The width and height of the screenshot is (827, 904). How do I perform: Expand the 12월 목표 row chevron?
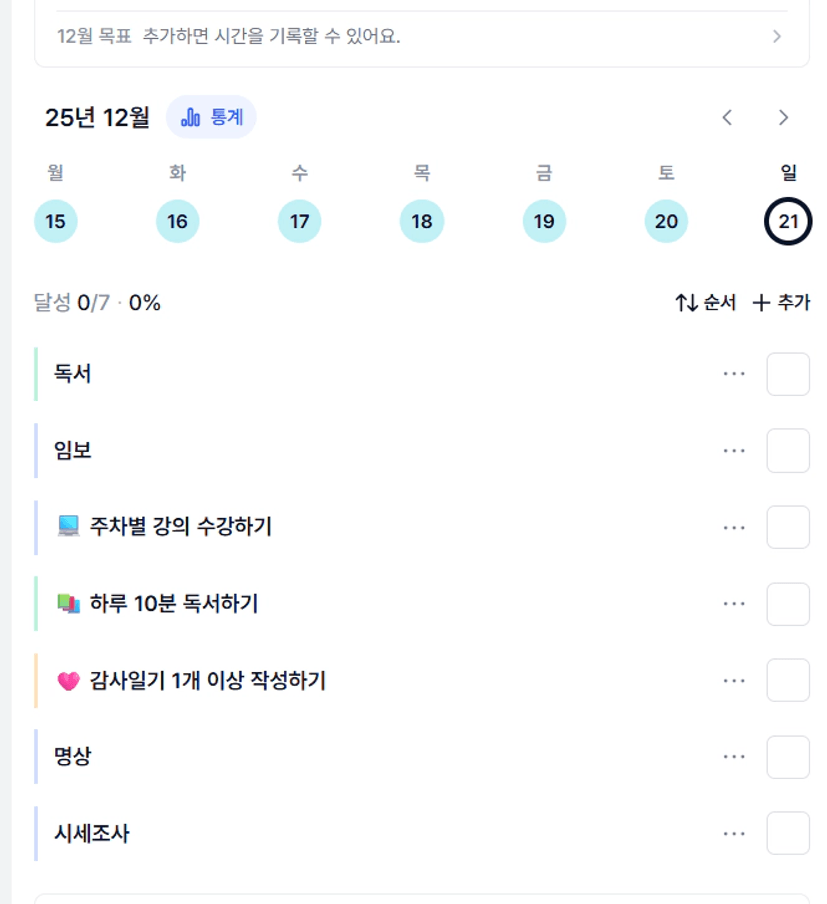[x=777, y=37]
